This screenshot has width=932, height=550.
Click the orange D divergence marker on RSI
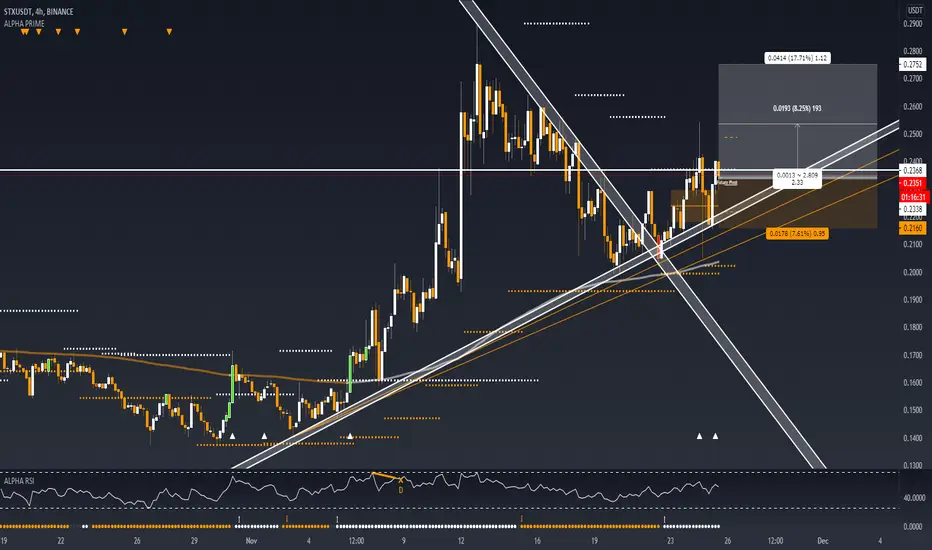[x=401, y=490]
